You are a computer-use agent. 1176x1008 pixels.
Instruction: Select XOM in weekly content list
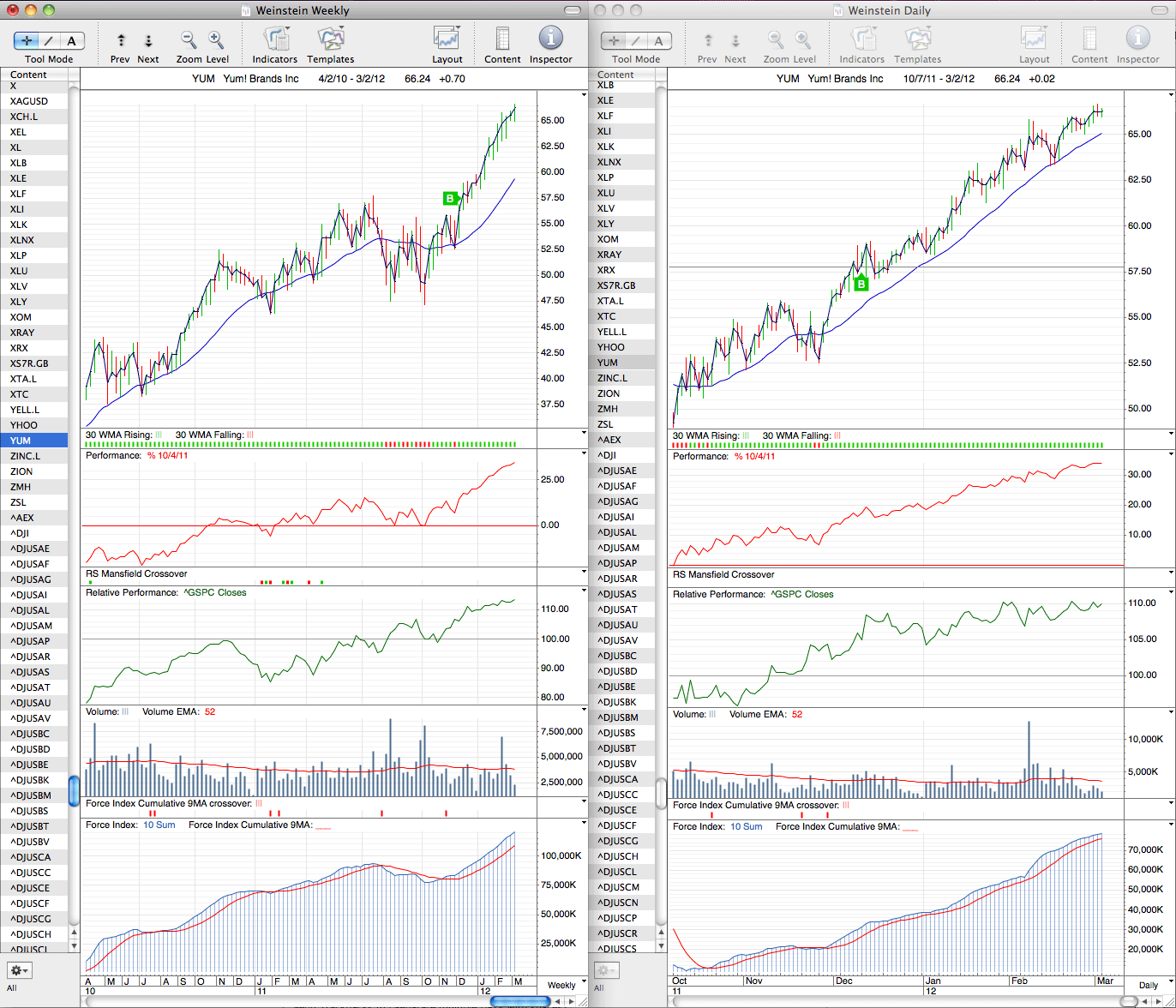[x=34, y=317]
